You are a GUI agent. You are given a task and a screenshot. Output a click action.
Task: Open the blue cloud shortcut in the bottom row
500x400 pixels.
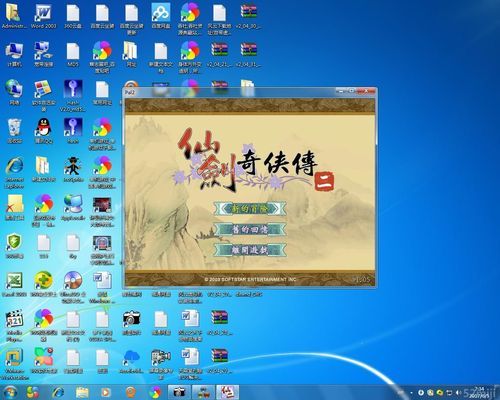pyautogui.click(x=131, y=361)
